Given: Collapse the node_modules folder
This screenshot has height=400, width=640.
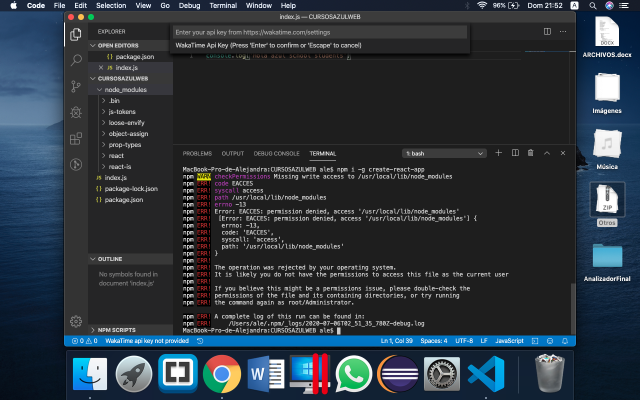Looking at the screenshot, I should [x=125, y=90].
